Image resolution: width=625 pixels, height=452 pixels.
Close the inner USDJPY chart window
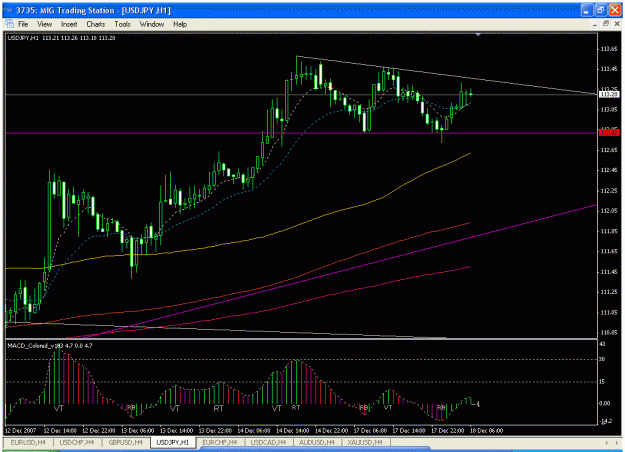pyautogui.click(x=617, y=24)
